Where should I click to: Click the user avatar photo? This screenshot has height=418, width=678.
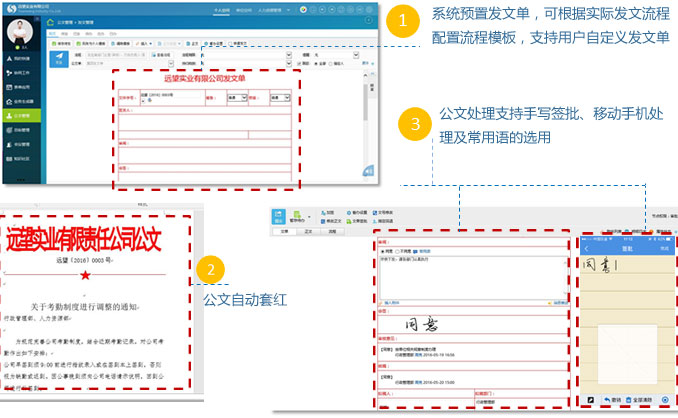(x=19, y=33)
